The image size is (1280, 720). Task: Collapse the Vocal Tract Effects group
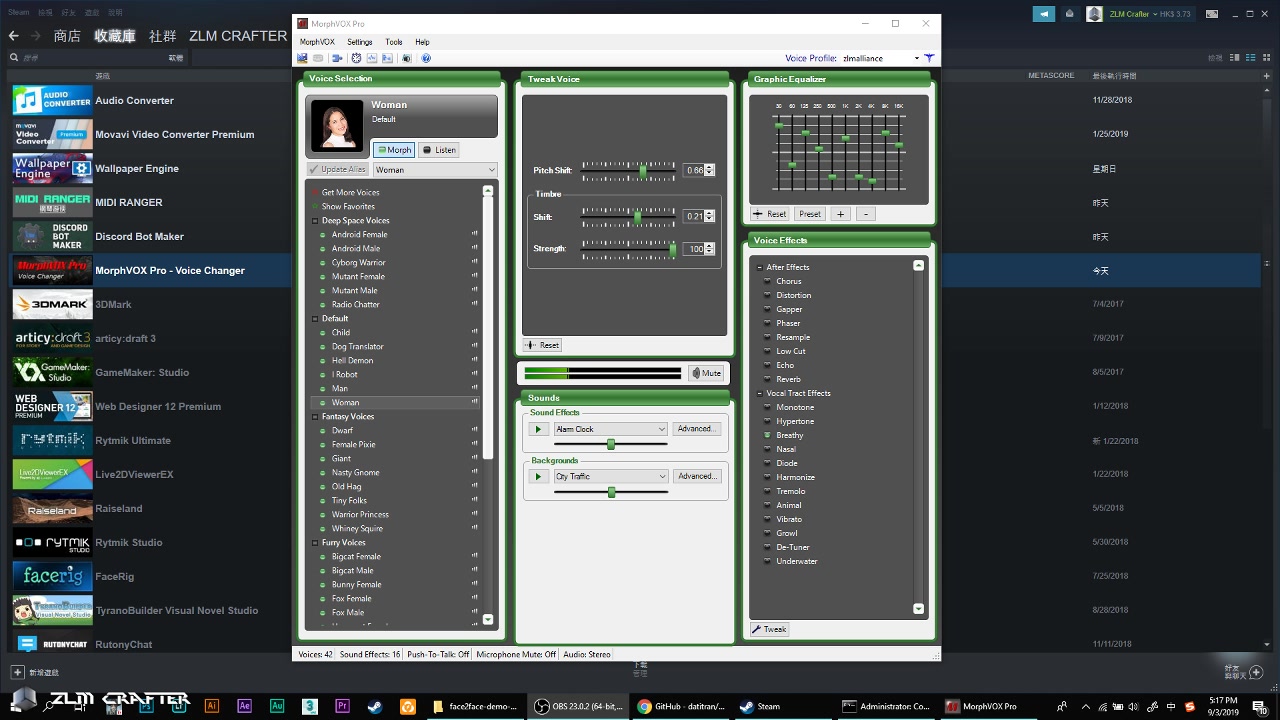759,393
